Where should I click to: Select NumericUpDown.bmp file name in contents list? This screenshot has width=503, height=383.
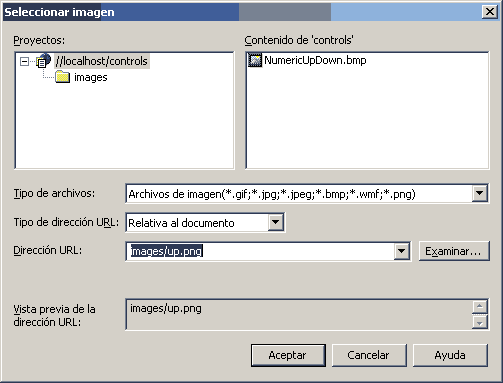coord(315,60)
